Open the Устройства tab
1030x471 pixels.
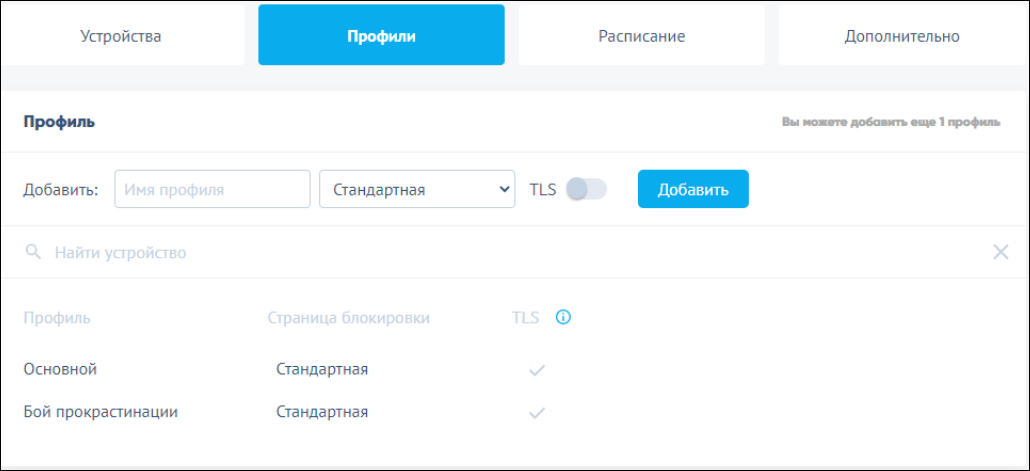coord(121,36)
